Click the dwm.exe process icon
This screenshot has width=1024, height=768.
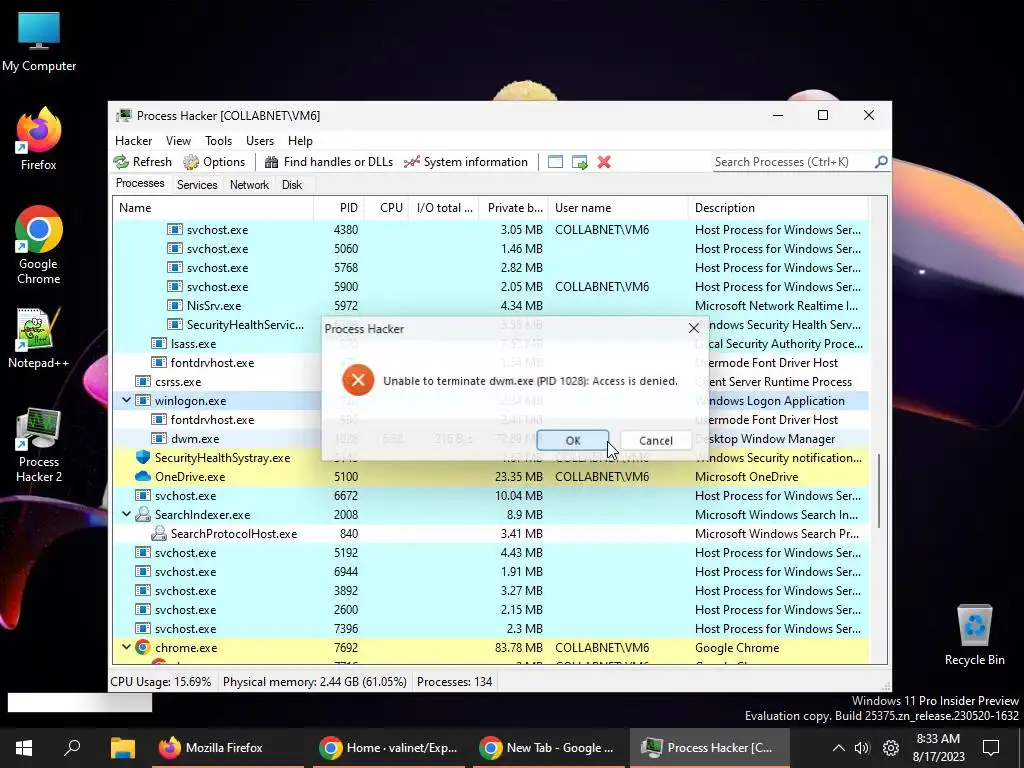(x=159, y=439)
